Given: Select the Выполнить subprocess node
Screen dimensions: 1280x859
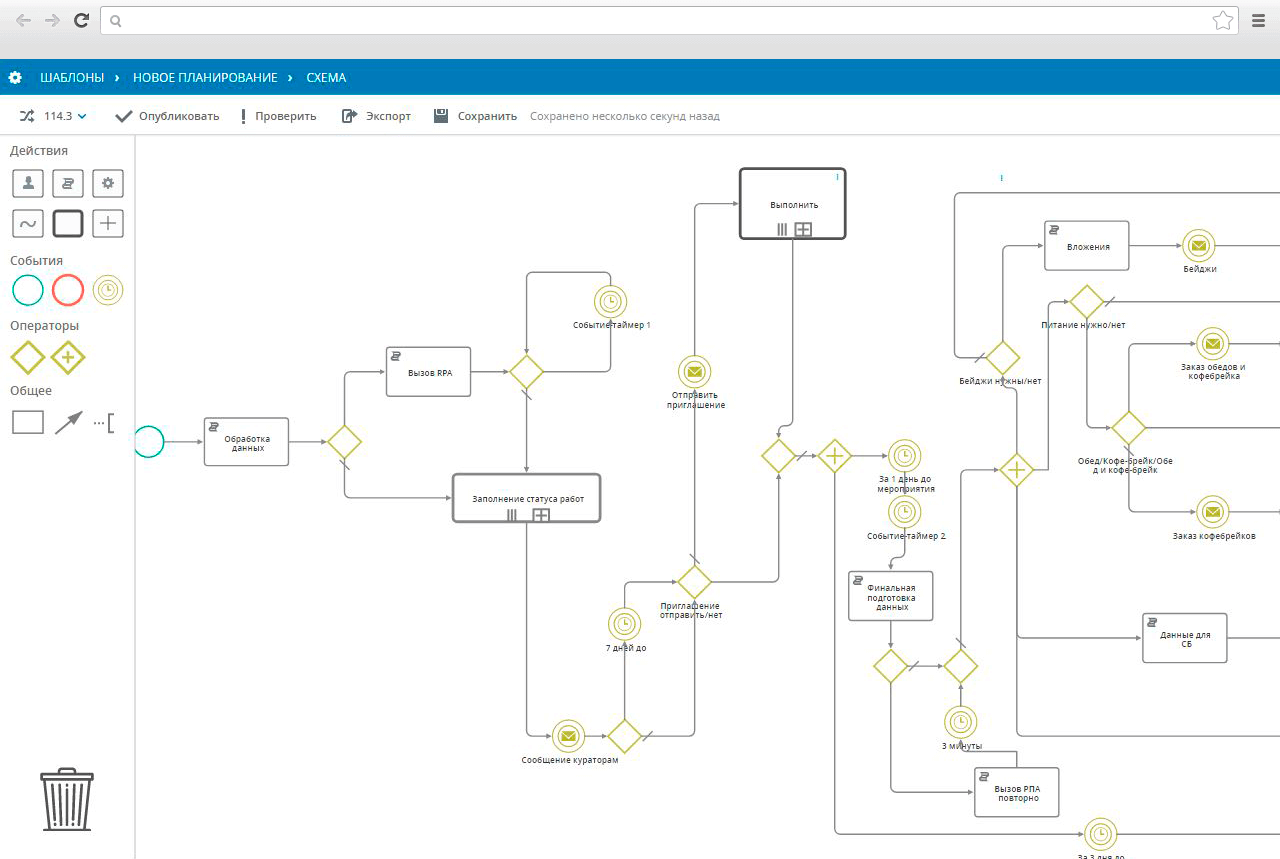Looking at the screenshot, I should click(793, 204).
